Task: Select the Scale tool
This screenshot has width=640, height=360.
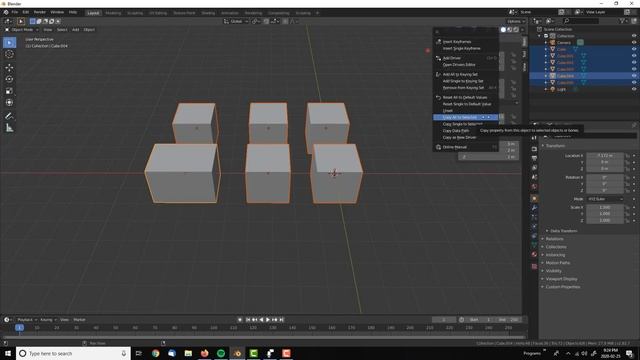Action: point(9,91)
